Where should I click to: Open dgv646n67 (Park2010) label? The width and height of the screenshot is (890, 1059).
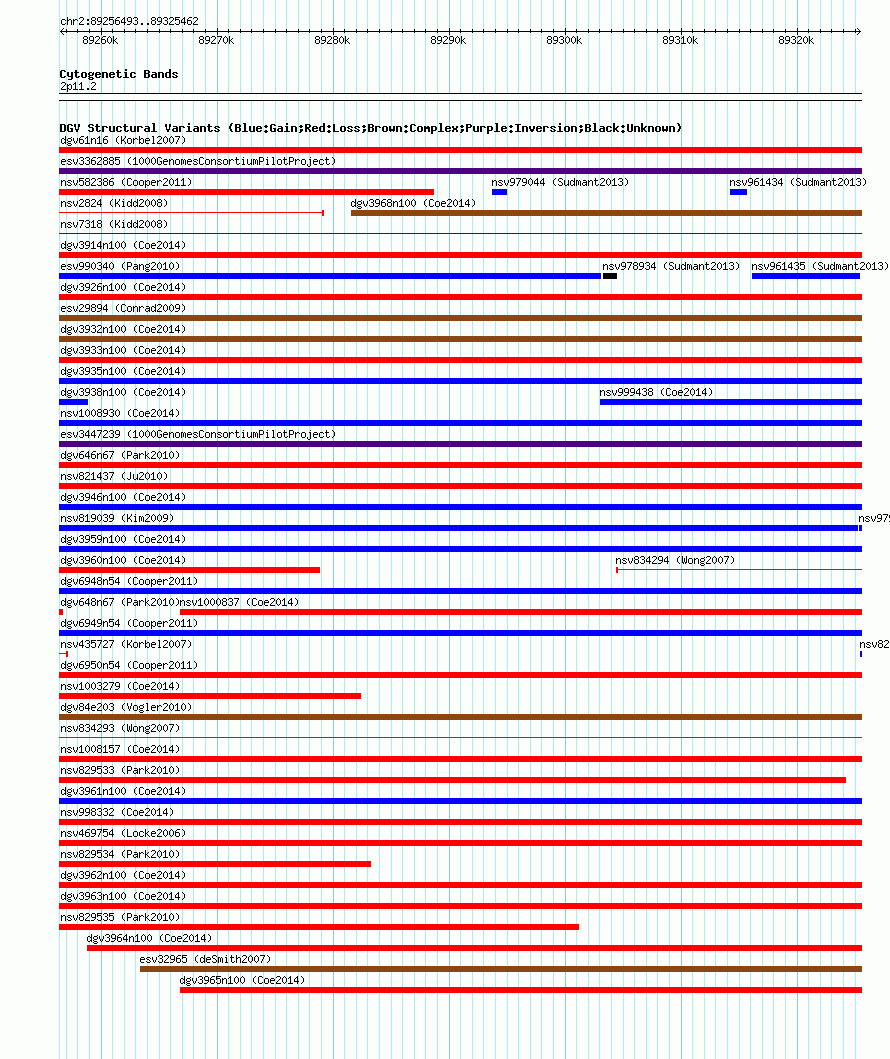120,455
